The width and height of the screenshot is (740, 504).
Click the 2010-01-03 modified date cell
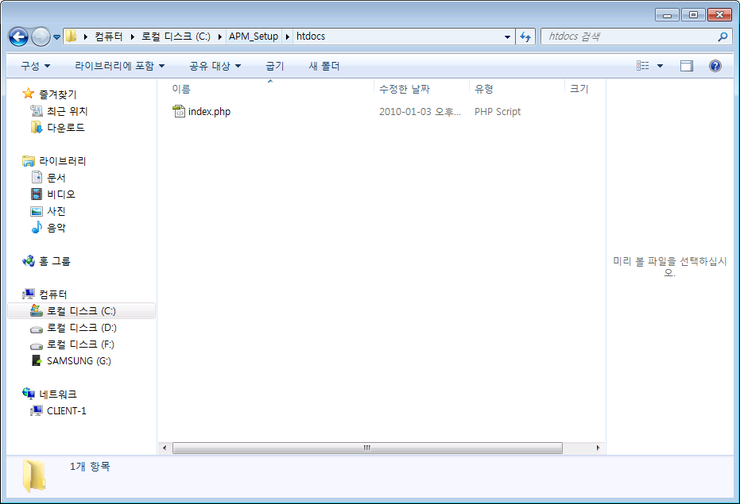[x=420, y=112]
